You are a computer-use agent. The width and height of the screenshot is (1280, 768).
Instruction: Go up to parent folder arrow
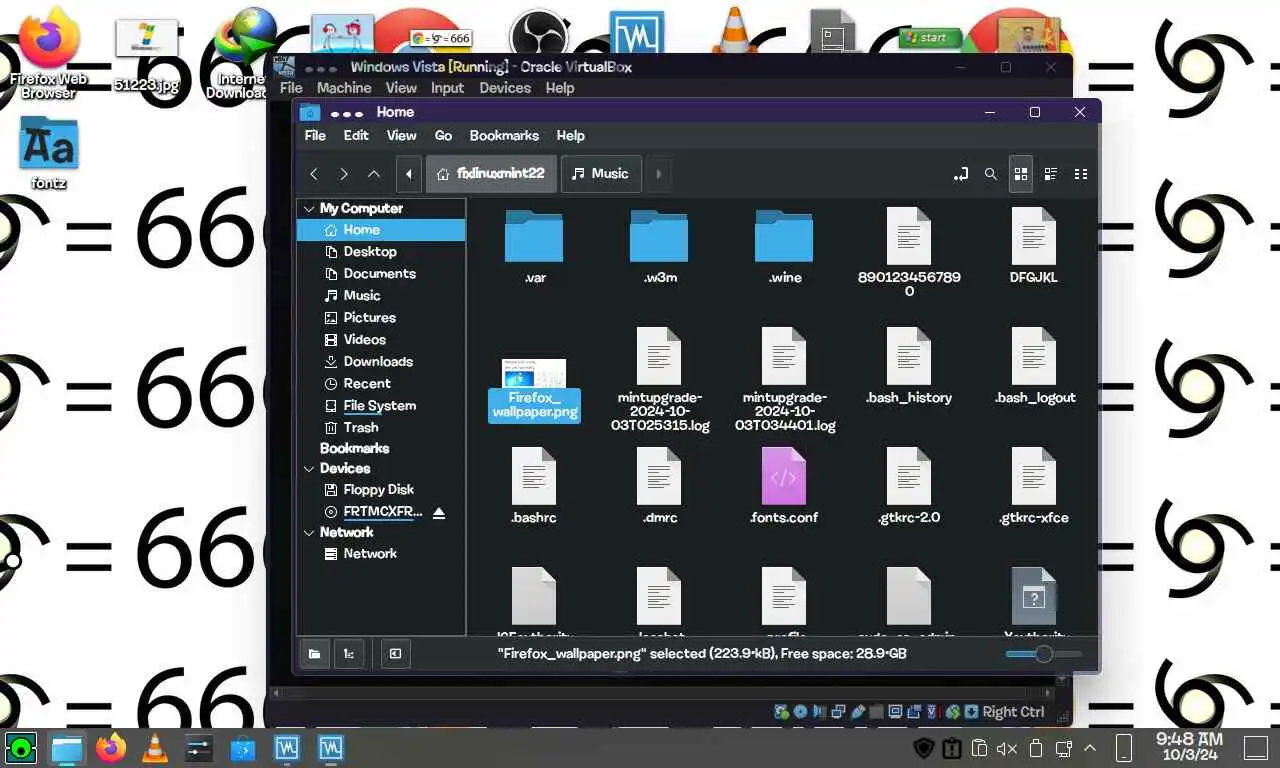coord(374,174)
